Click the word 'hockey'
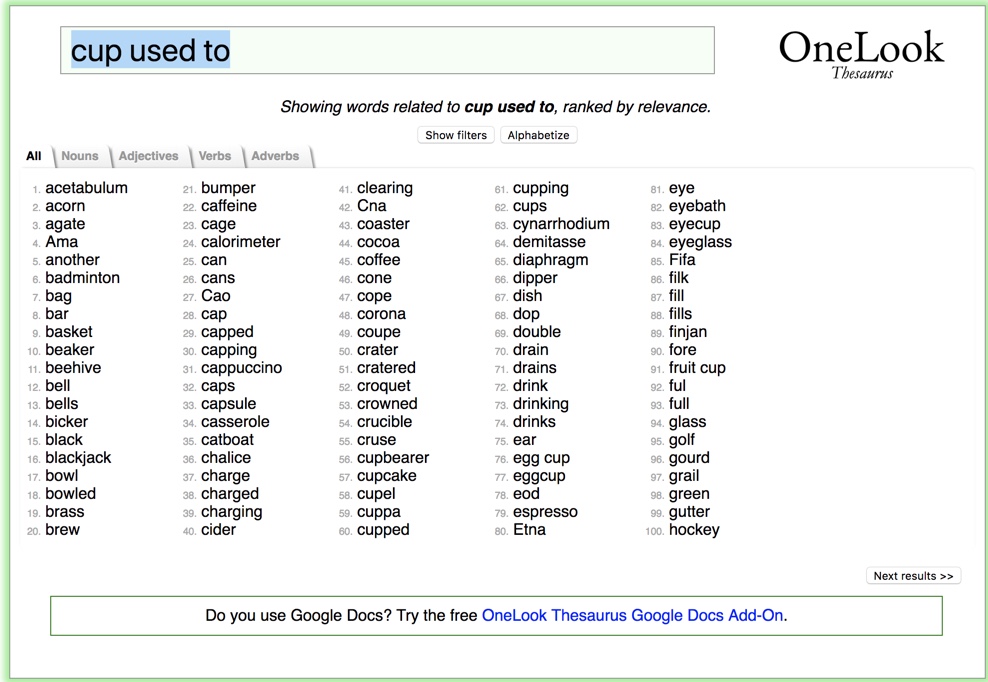 click(x=694, y=530)
